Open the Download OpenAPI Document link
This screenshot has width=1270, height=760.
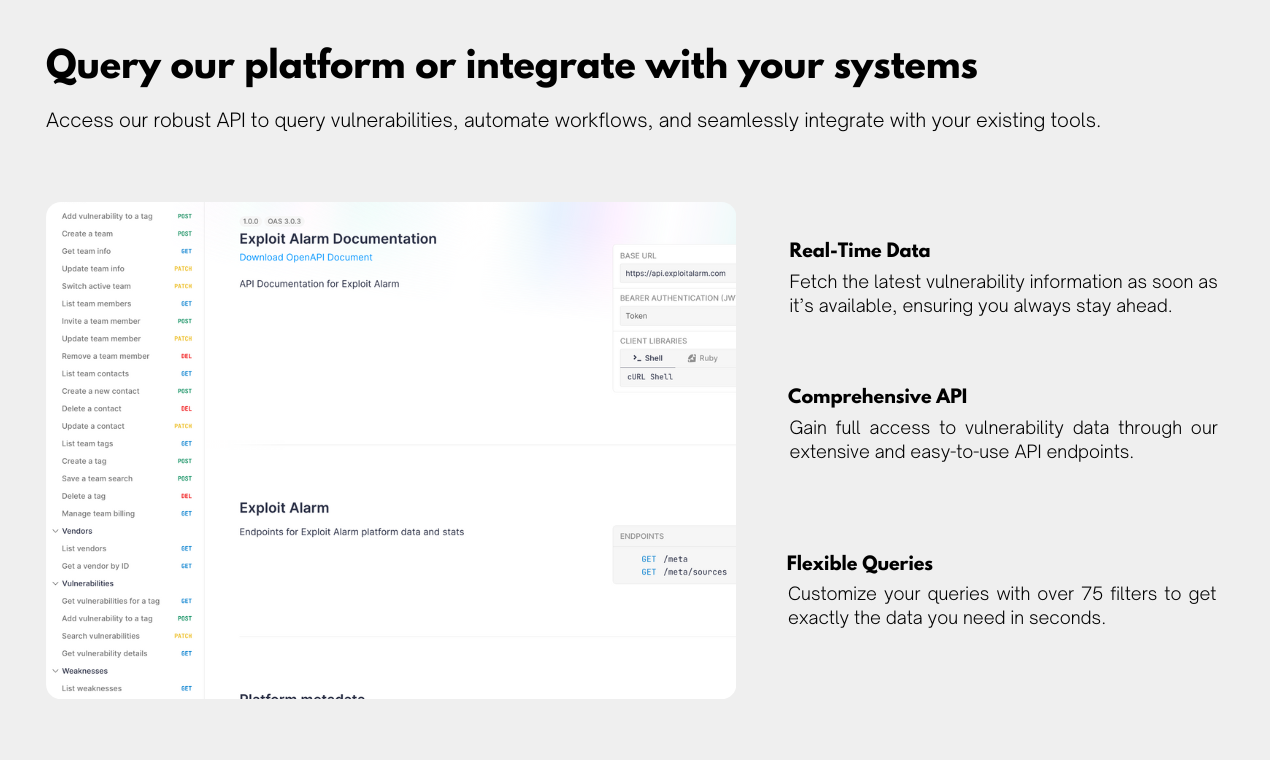pyautogui.click(x=306, y=257)
